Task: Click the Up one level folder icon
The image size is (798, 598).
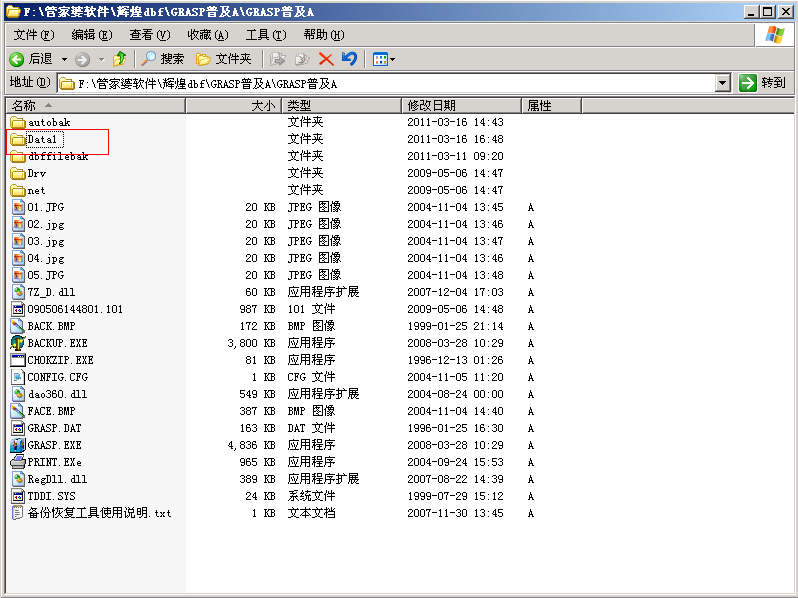Action: [x=120, y=59]
